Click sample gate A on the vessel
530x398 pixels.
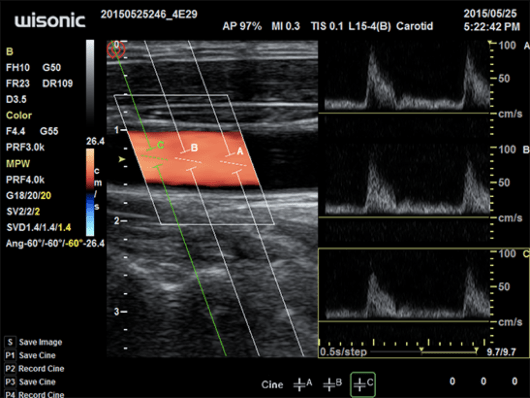click(236, 163)
